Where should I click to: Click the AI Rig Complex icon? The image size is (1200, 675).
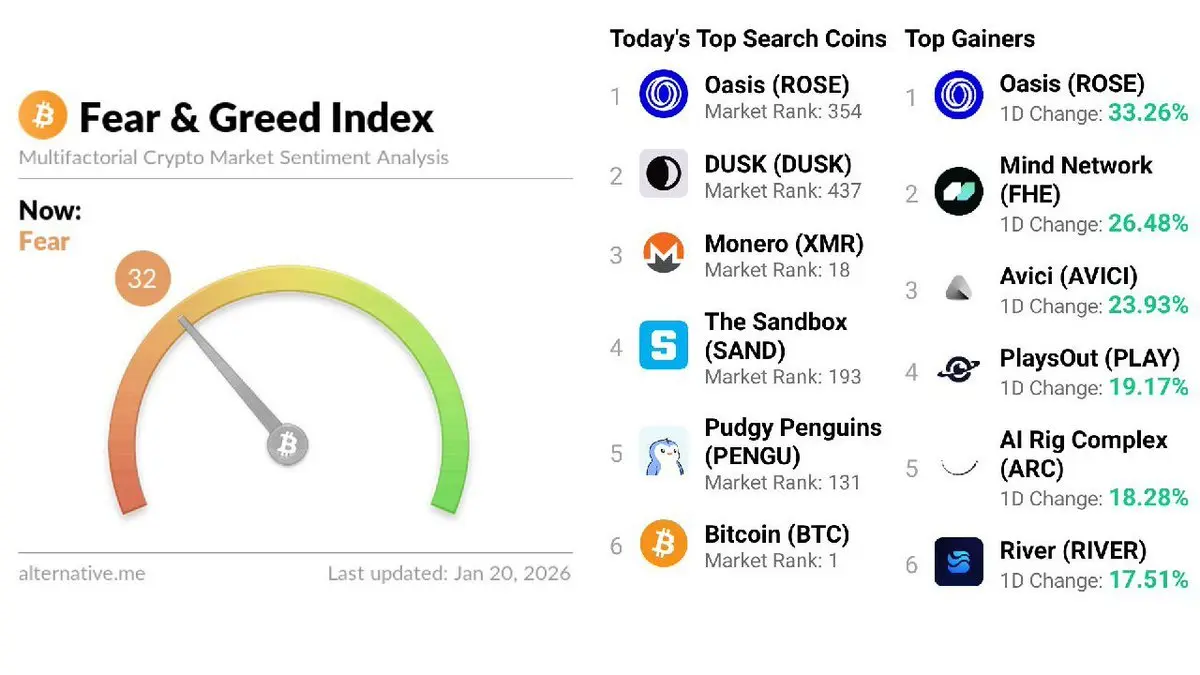click(958, 466)
